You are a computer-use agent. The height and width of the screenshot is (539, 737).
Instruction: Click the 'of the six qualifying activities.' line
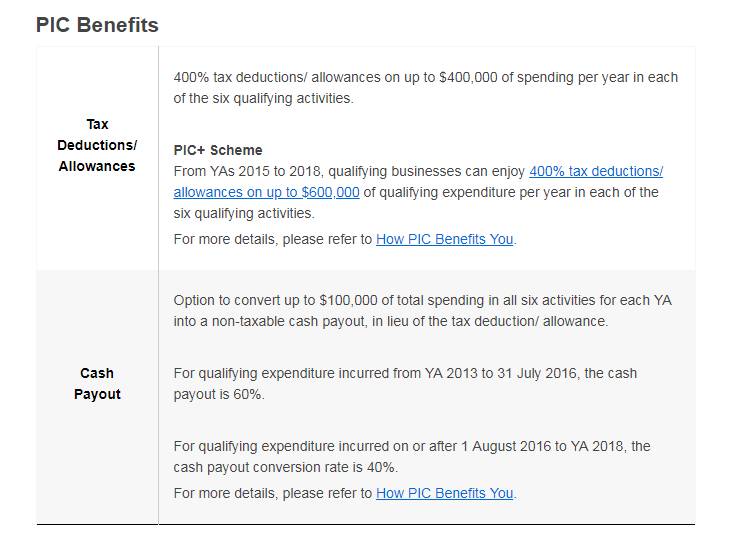point(263,98)
